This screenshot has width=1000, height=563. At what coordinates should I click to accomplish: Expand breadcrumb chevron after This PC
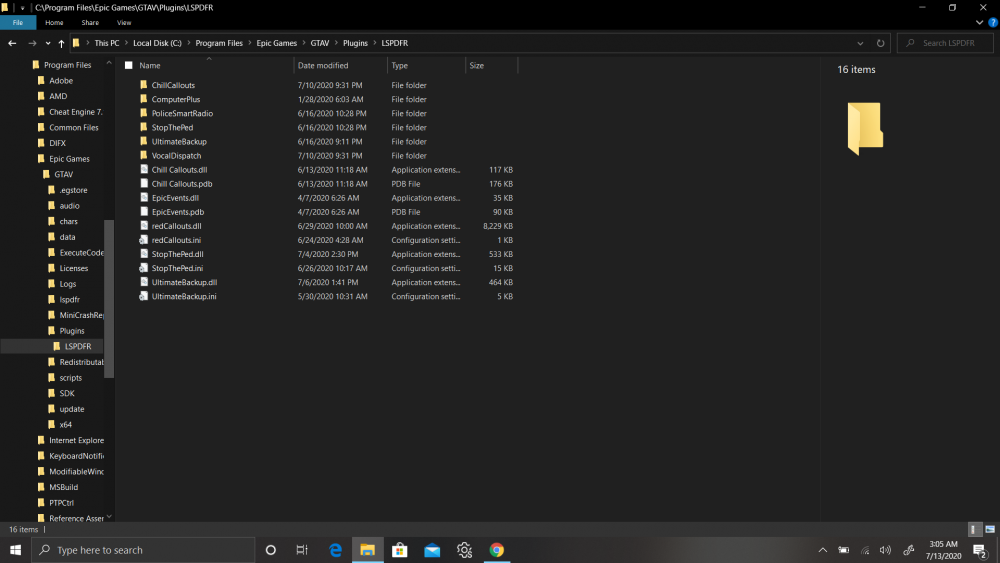[126, 43]
